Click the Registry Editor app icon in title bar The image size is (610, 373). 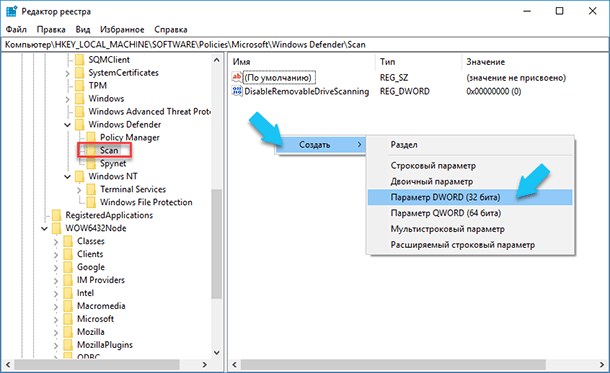coord(11,11)
